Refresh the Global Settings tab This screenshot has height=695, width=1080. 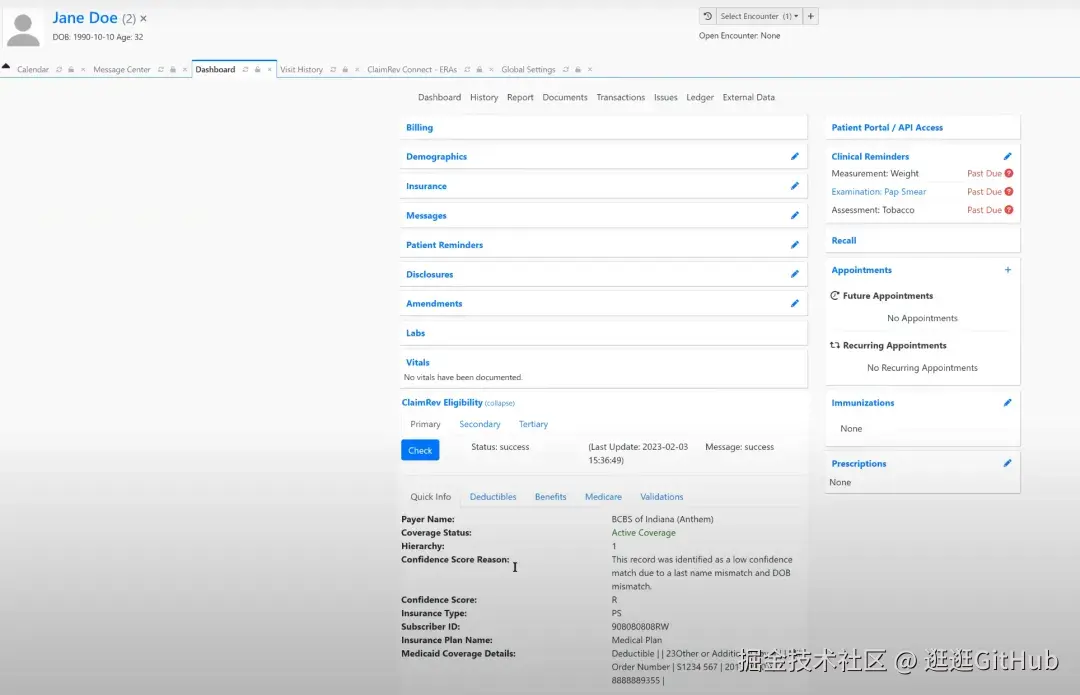click(566, 70)
